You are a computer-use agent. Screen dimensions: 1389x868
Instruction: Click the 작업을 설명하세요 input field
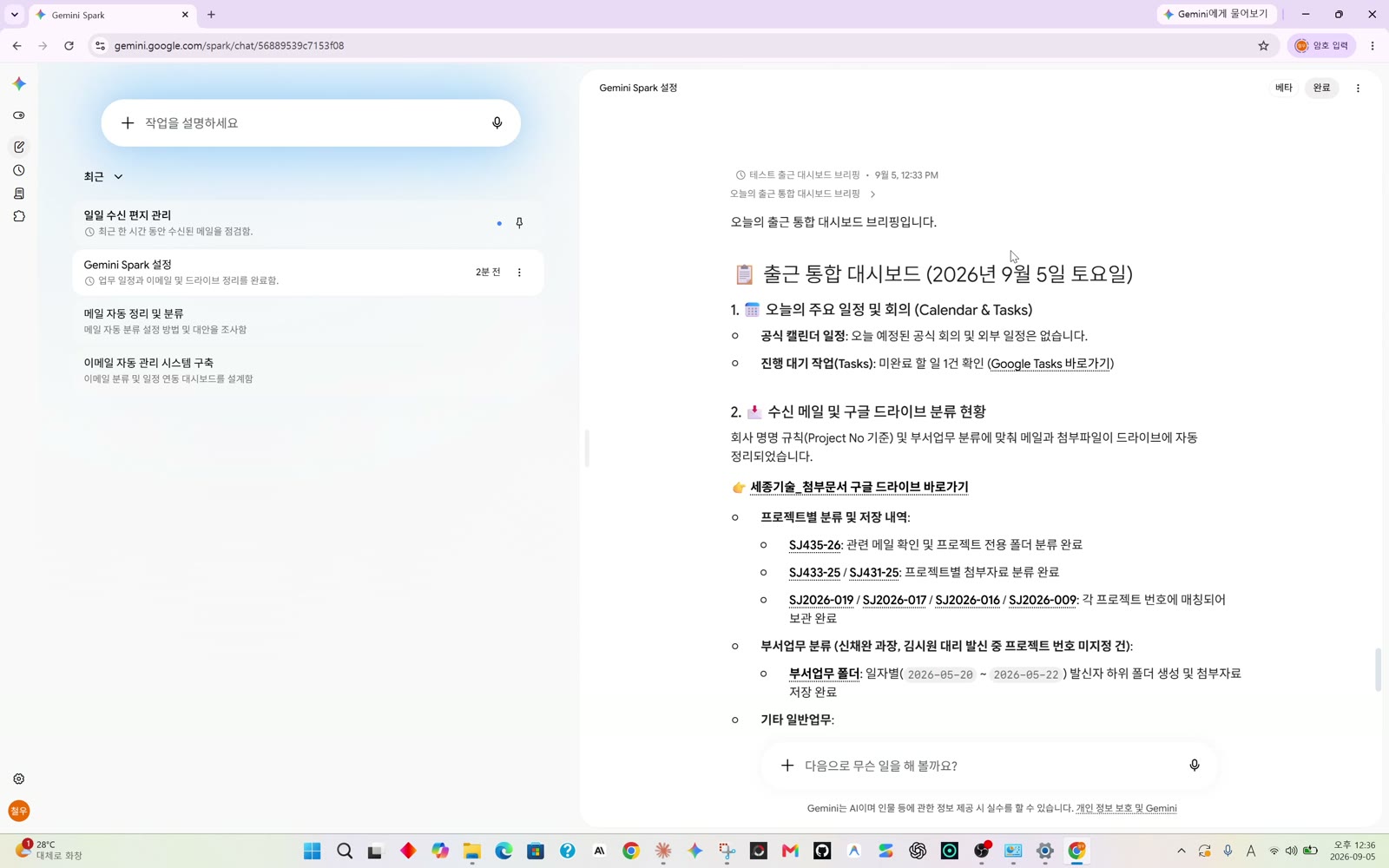311,123
